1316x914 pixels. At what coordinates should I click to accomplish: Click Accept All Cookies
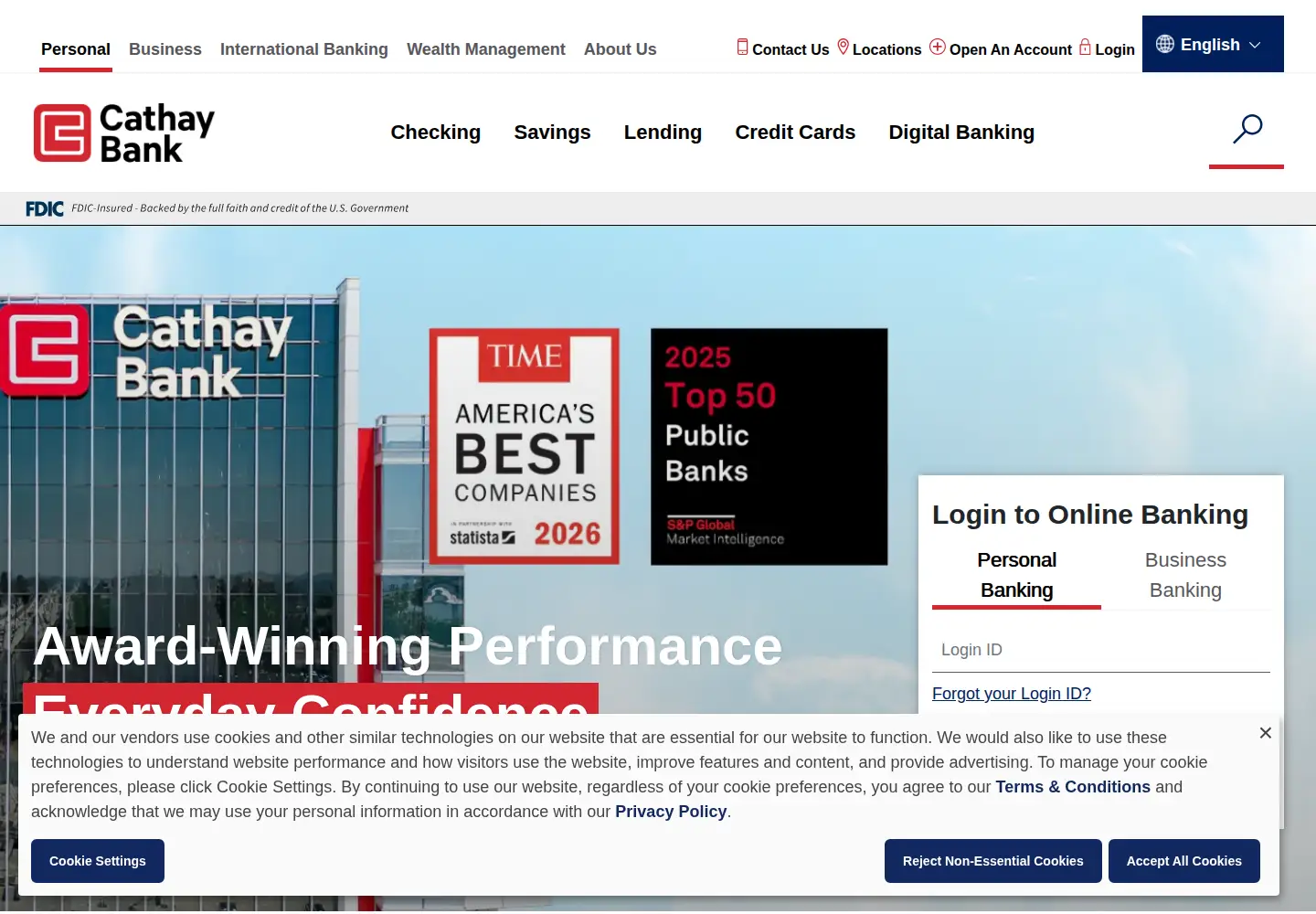pyautogui.click(x=1184, y=861)
